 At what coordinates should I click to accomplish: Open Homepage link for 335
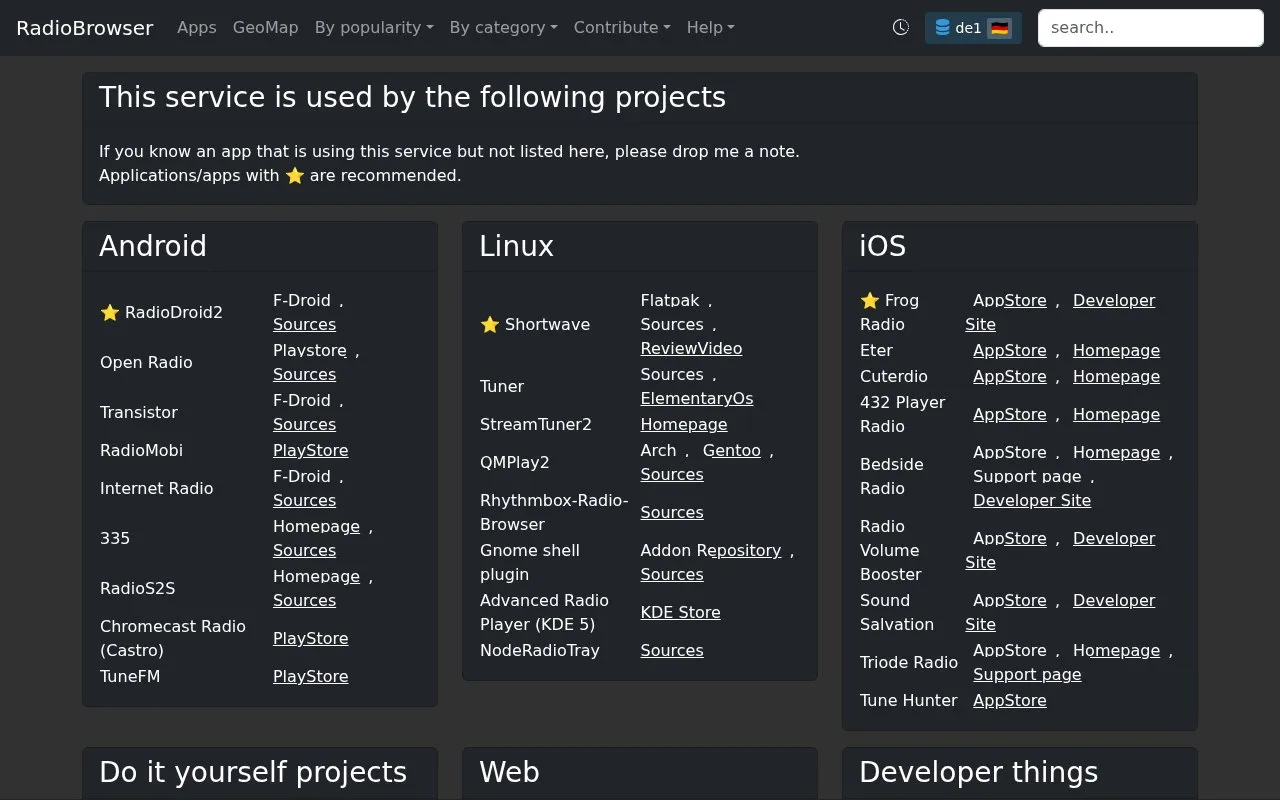pyautogui.click(x=317, y=527)
